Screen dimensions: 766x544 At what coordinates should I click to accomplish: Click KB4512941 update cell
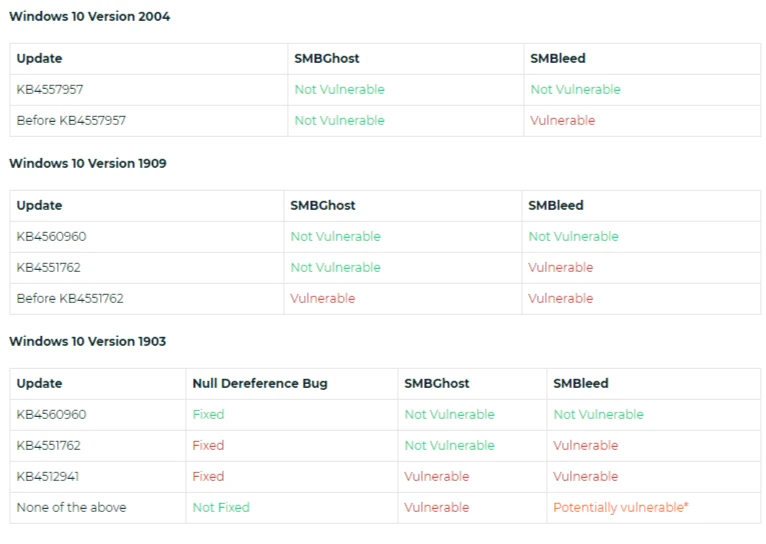point(50,476)
